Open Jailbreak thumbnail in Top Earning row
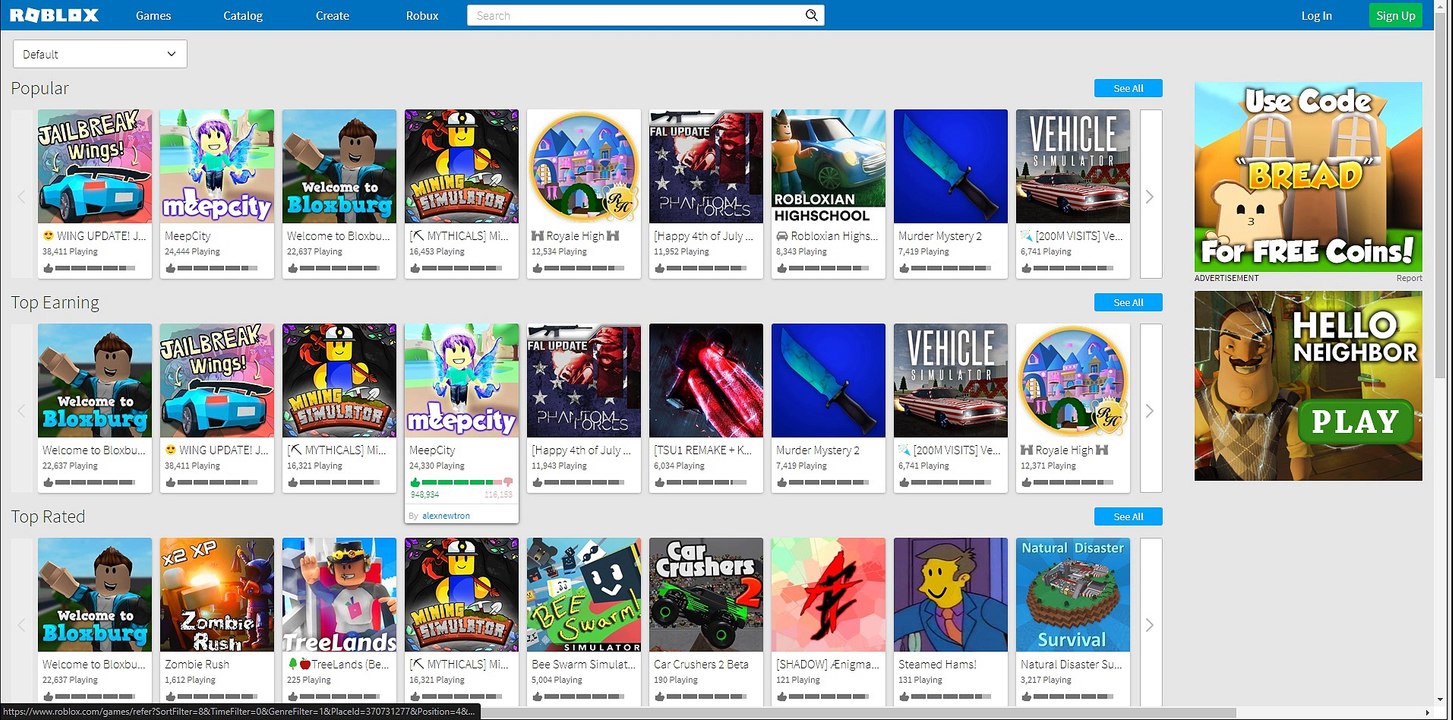The image size is (1453, 720). [x=217, y=380]
